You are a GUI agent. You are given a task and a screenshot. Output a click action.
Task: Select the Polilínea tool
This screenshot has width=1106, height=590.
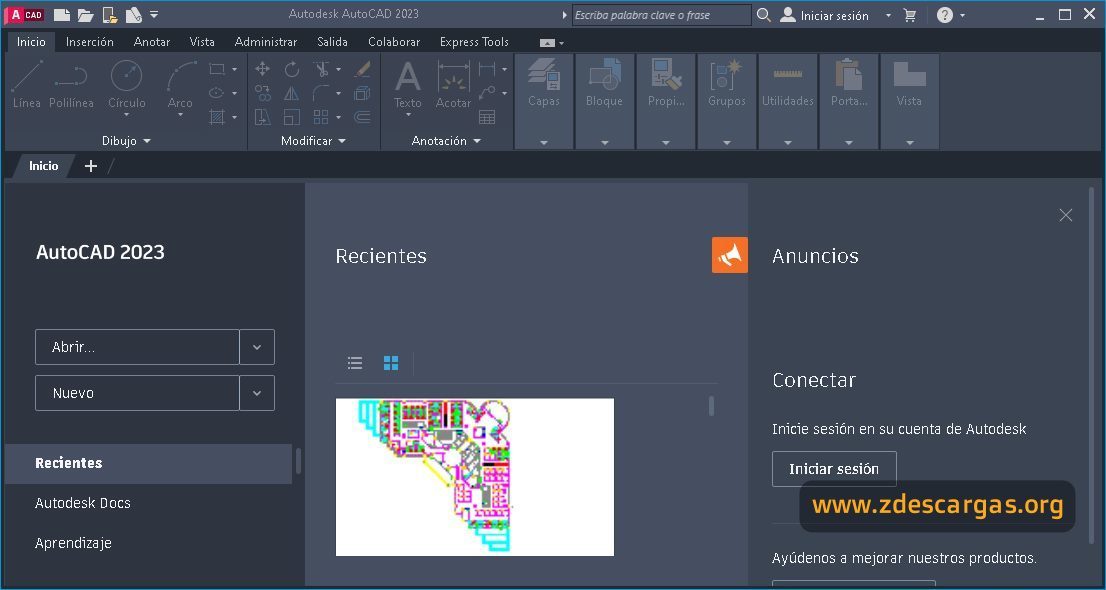click(71, 85)
